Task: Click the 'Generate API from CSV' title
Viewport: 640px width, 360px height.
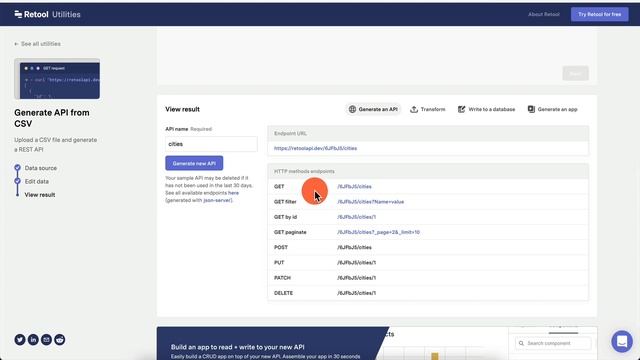Action: (x=52, y=118)
